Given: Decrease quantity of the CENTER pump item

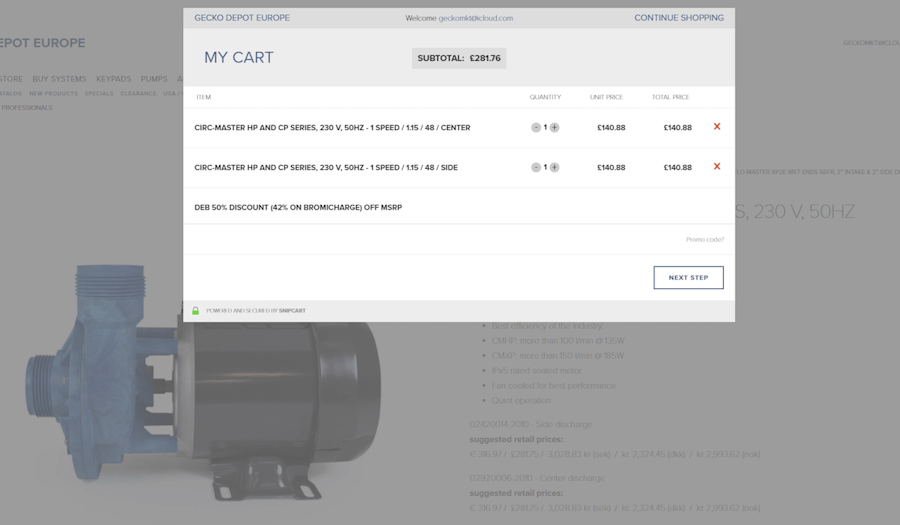Looking at the screenshot, I should coord(536,127).
